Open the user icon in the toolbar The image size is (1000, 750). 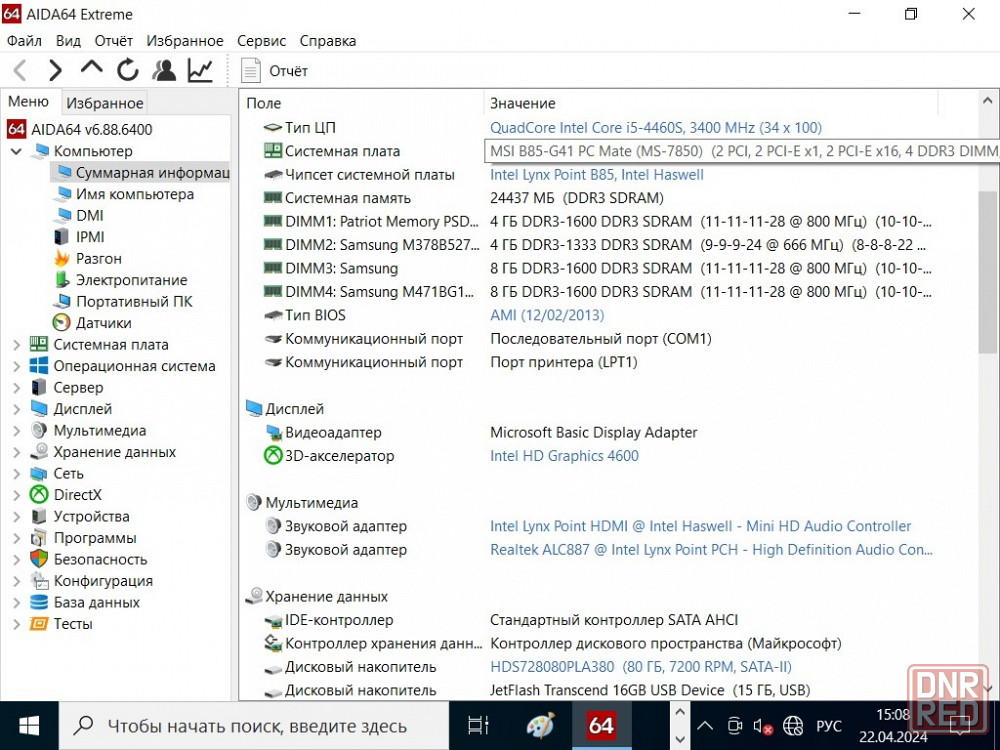point(164,70)
